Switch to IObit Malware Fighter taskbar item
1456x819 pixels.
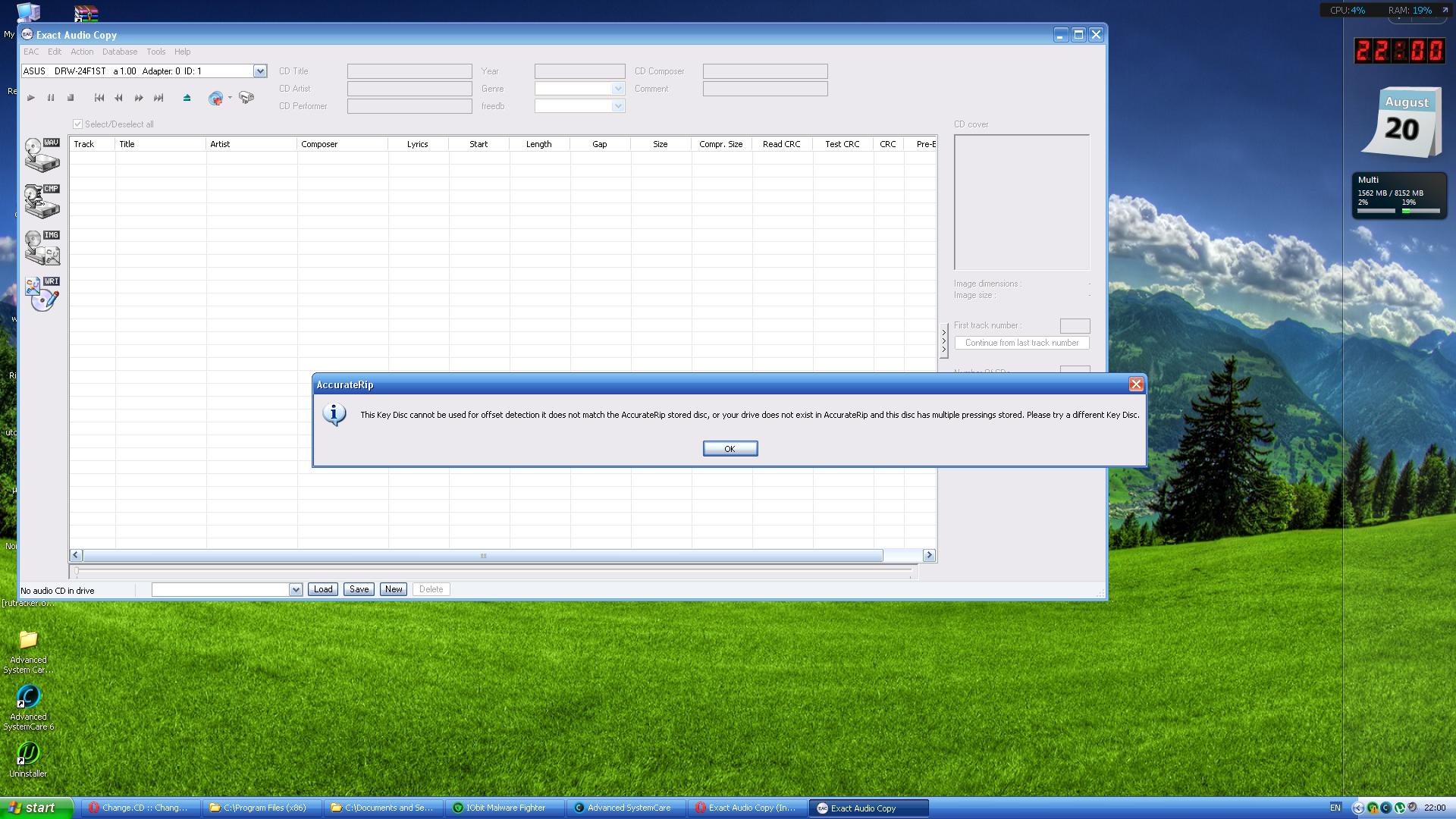coord(506,808)
